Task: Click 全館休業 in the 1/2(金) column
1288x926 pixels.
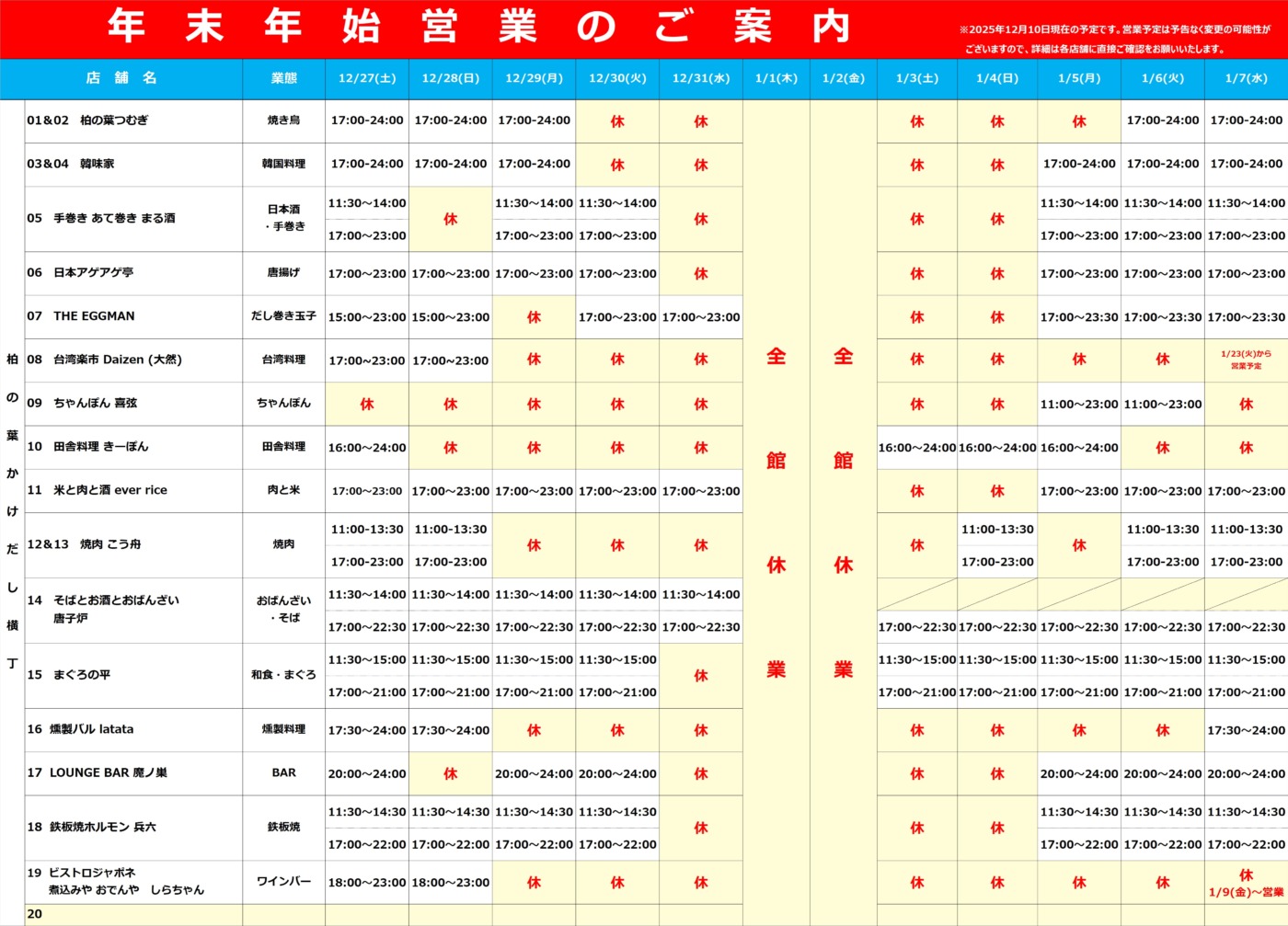Action: pyautogui.click(x=843, y=511)
